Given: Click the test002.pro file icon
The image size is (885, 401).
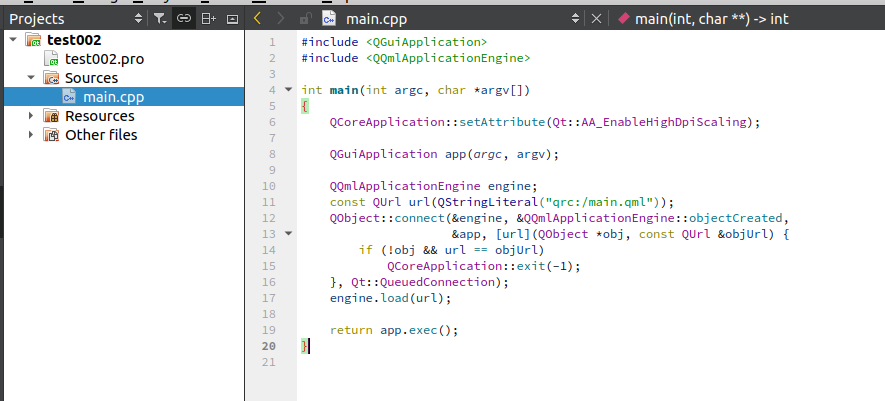Looking at the screenshot, I should click(52, 59).
